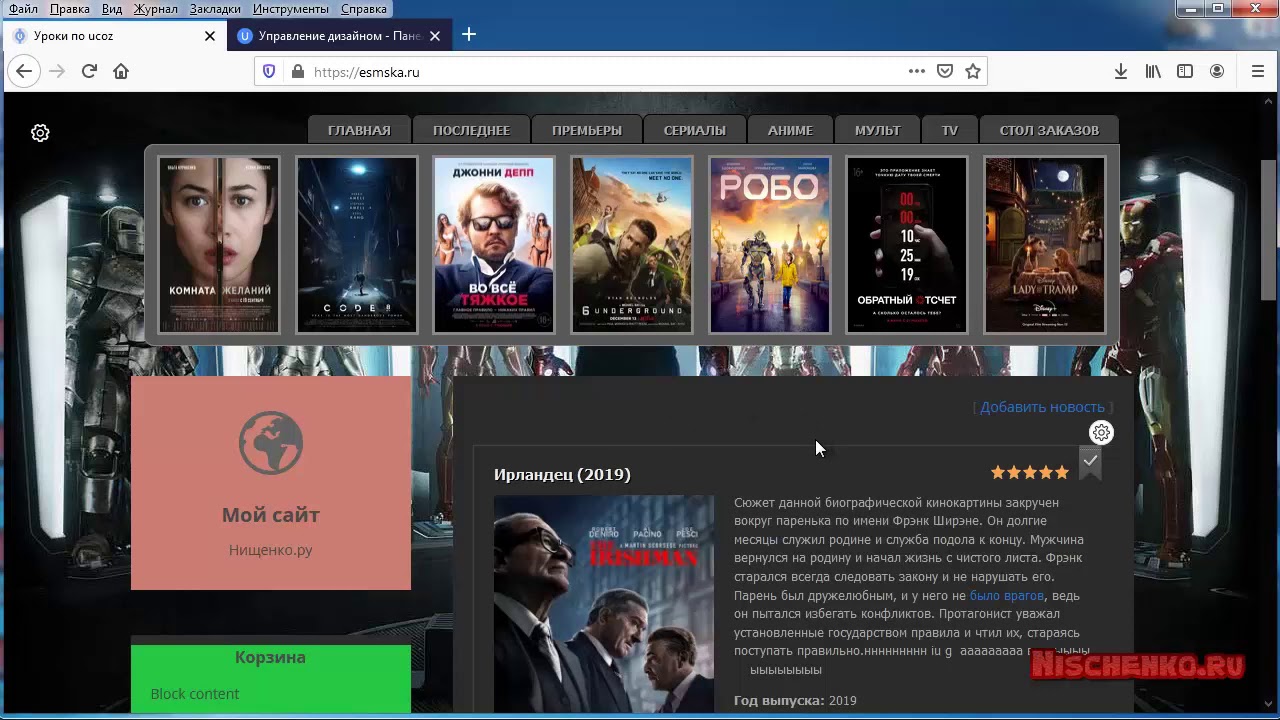Open the Журнал menu

(x=155, y=9)
